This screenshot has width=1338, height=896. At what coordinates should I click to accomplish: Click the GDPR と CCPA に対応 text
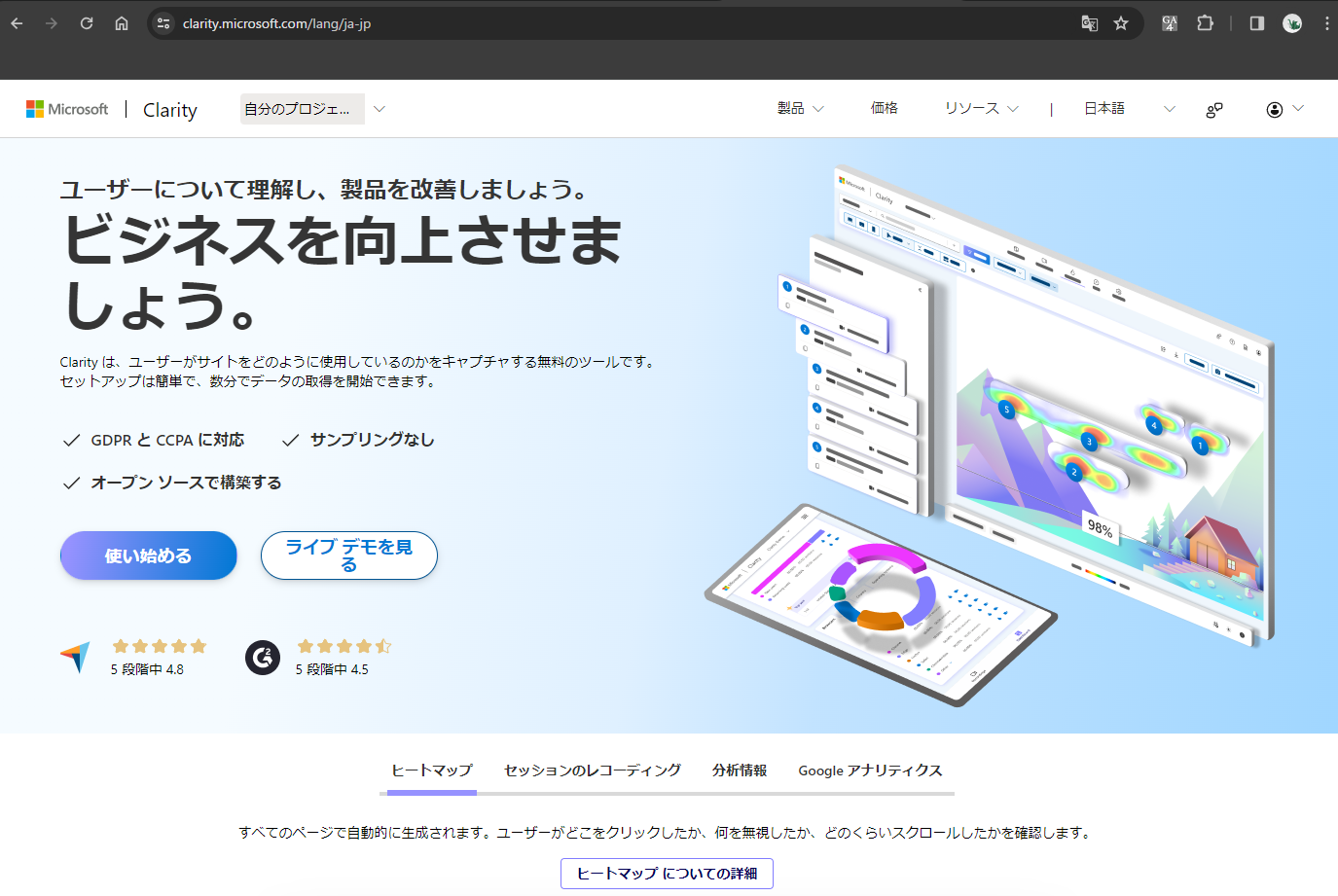pyautogui.click(x=167, y=441)
